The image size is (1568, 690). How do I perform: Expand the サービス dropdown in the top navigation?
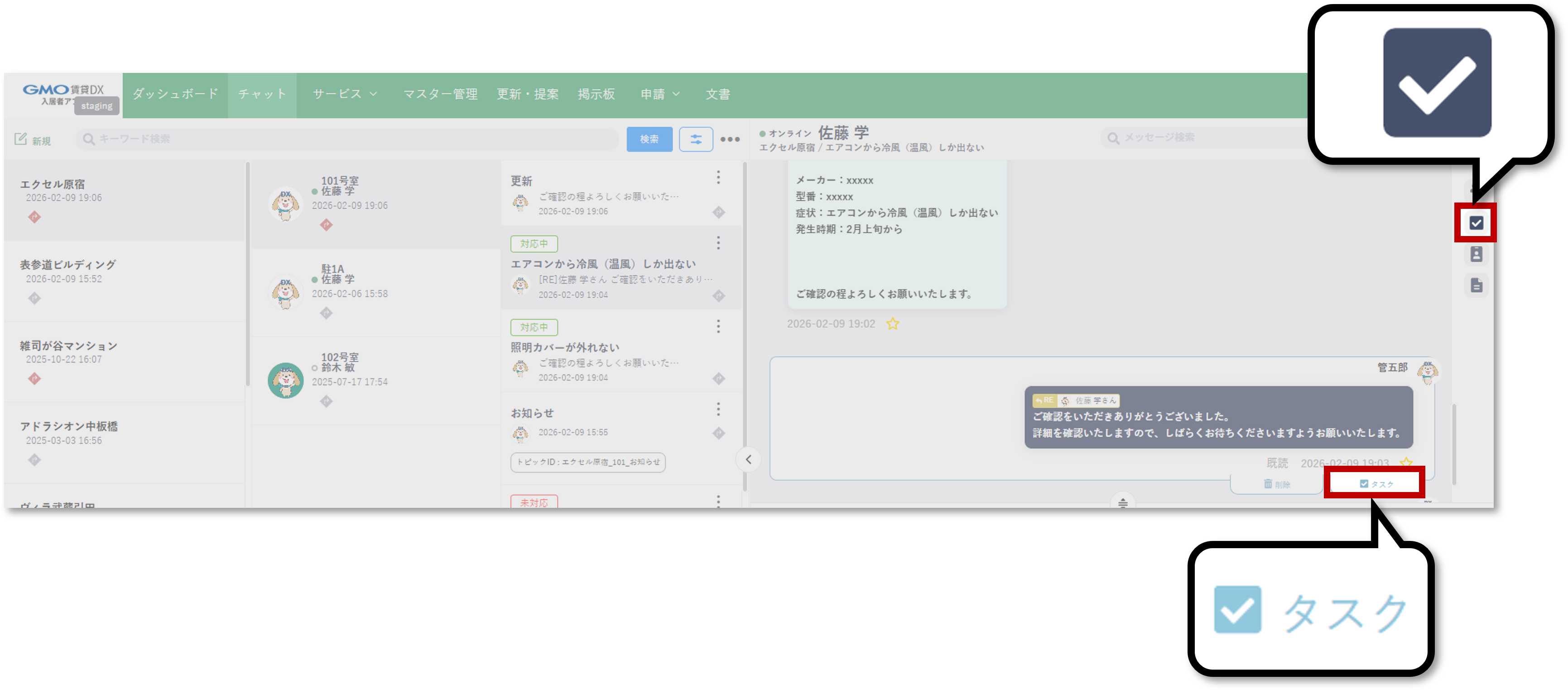coord(345,94)
